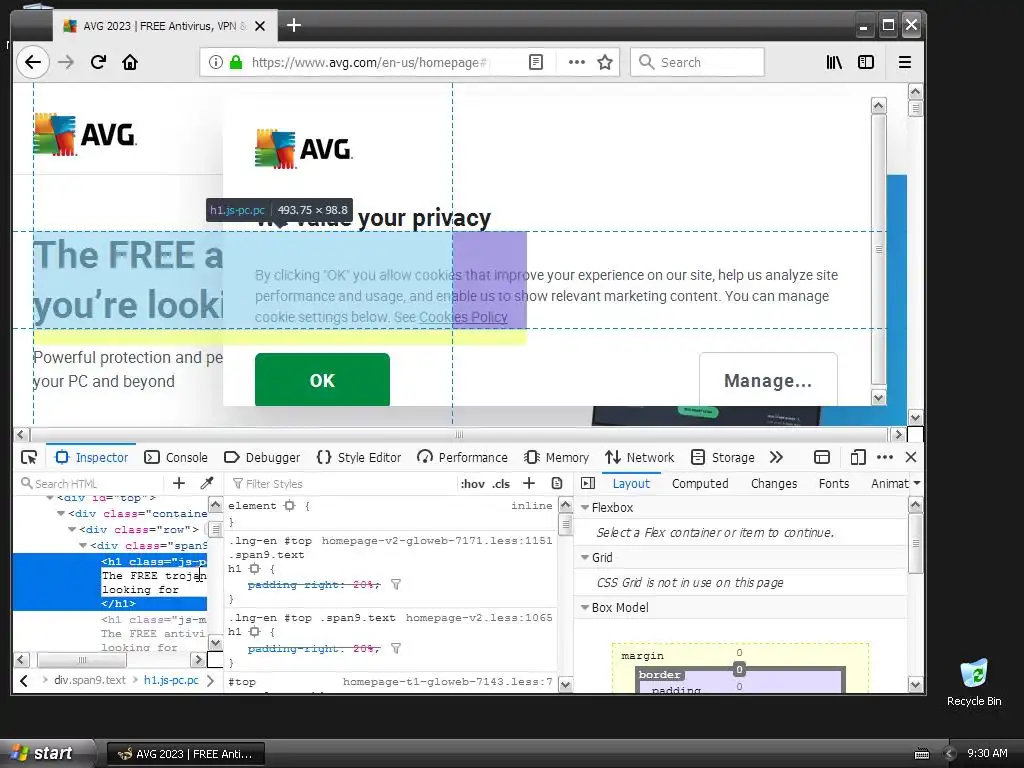Open homepage-v2.less:1065 source link

[x=479, y=618]
